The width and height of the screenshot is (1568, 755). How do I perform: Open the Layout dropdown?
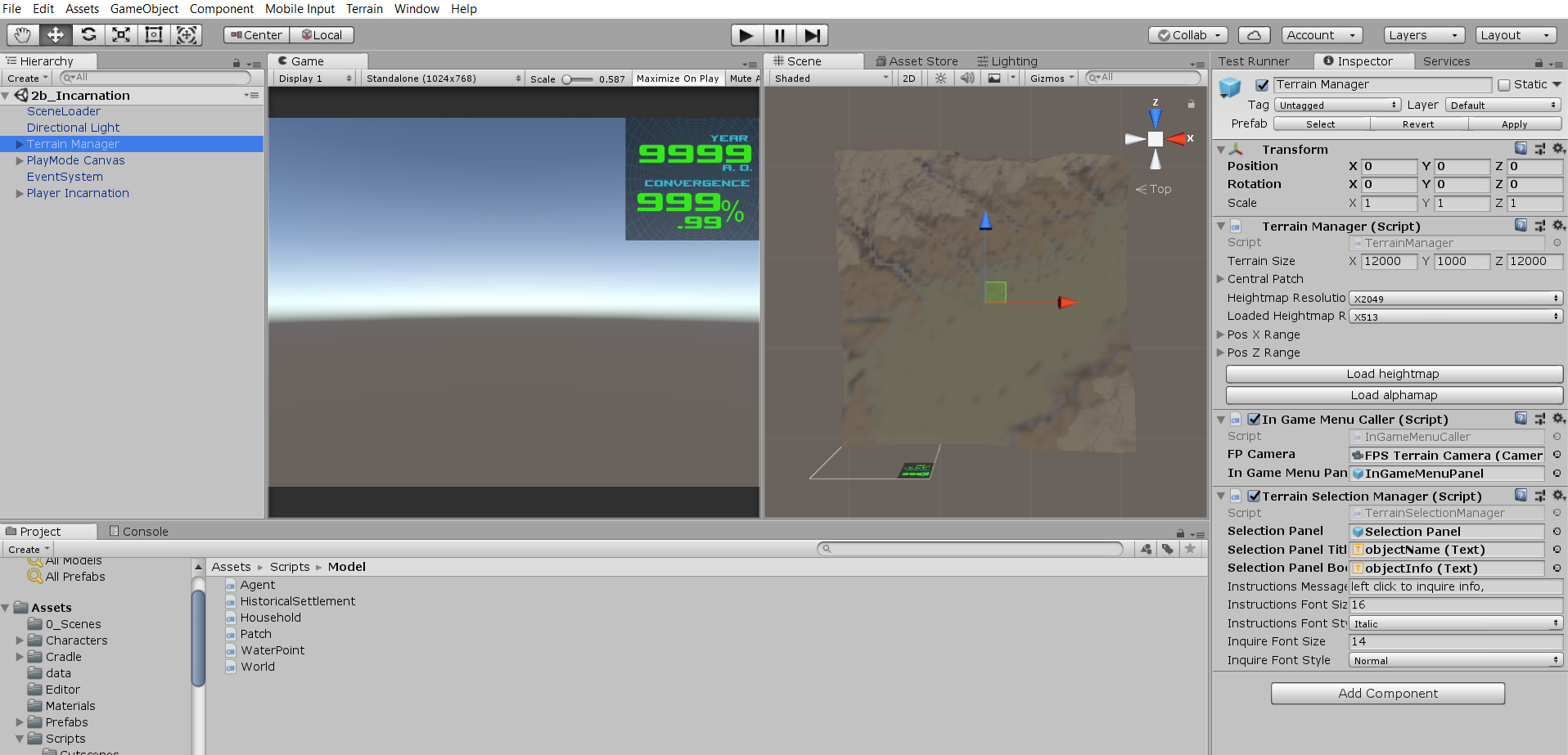pyautogui.click(x=1515, y=35)
